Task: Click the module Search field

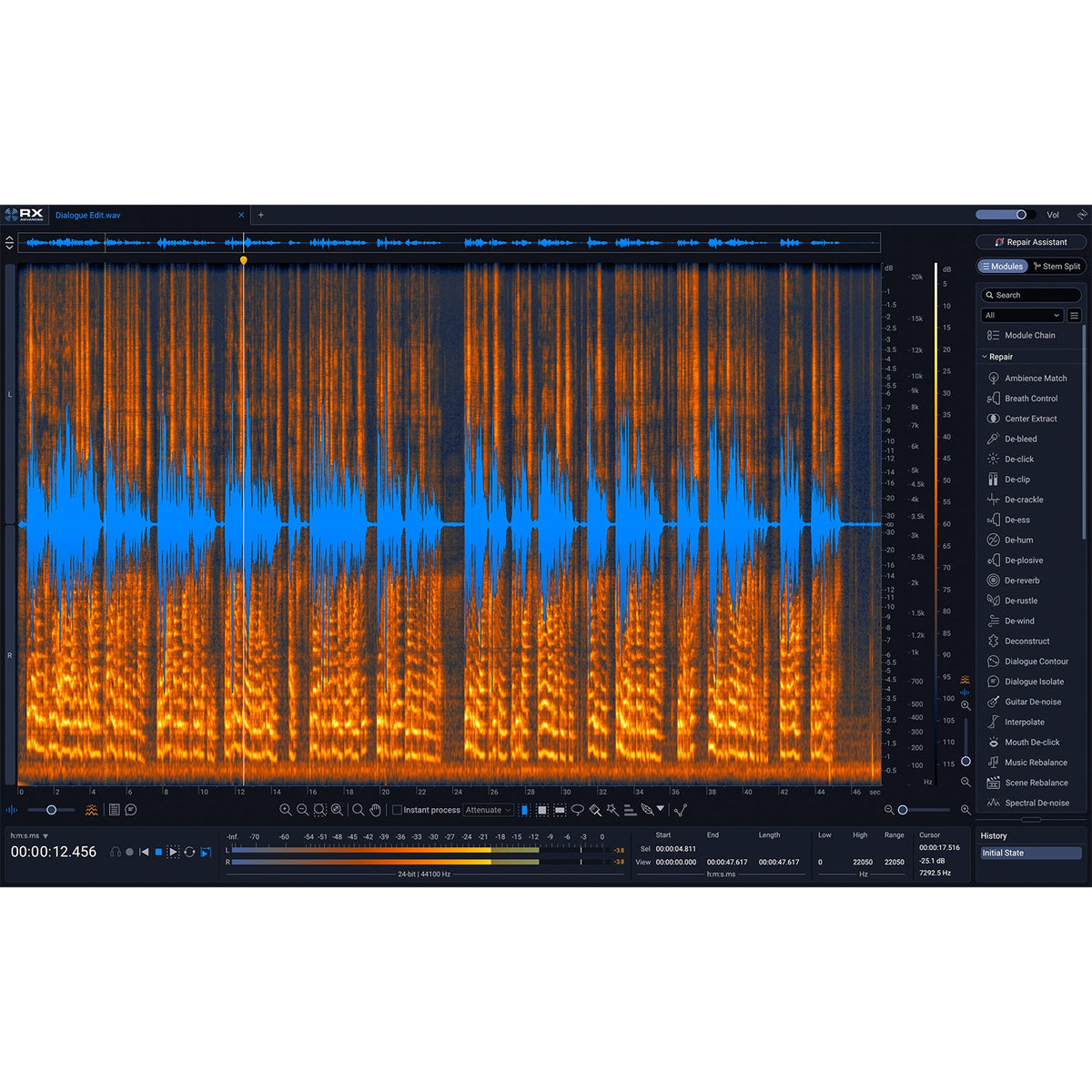Action: coord(1031,295)
